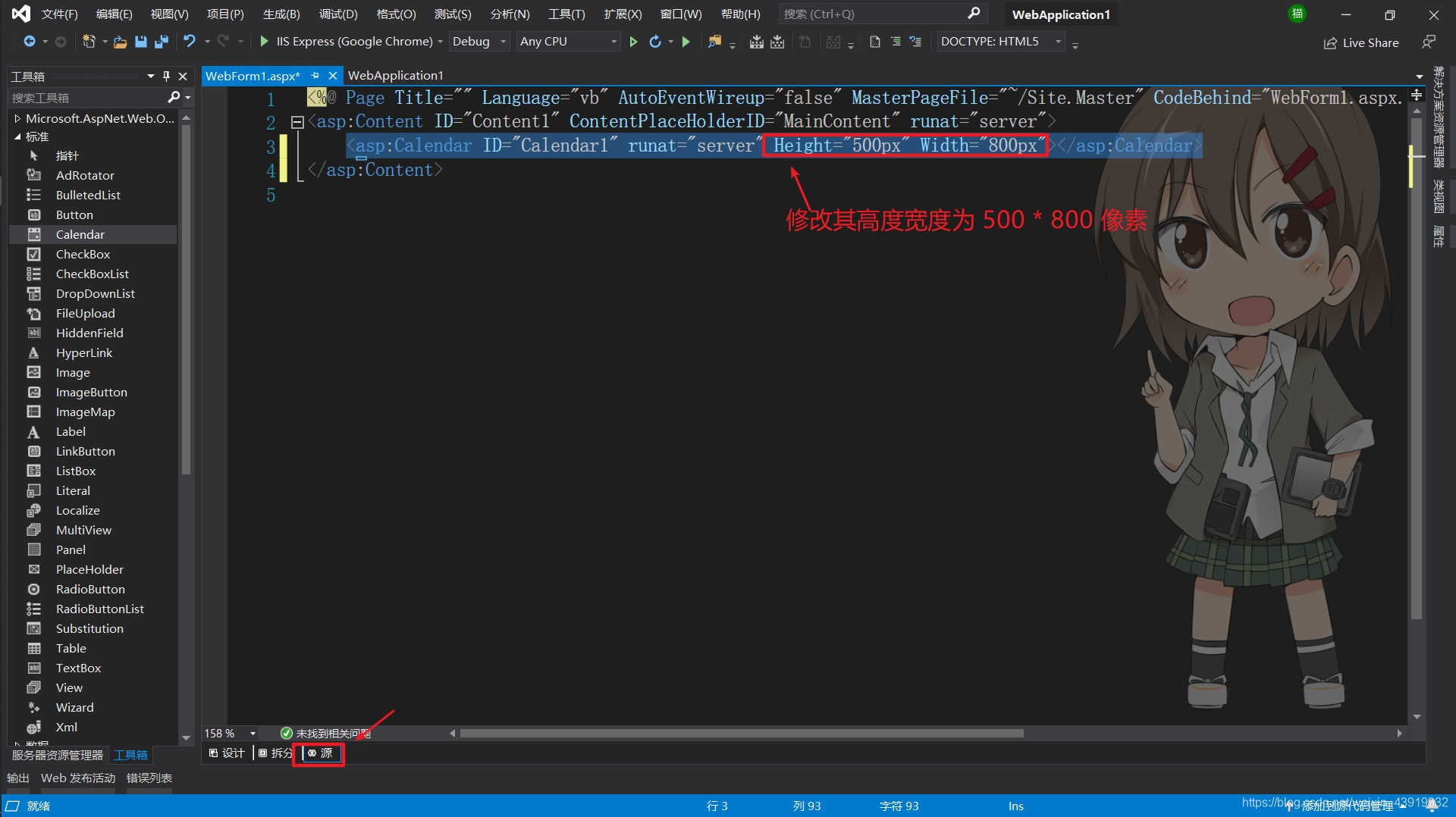Open the 编辑(E) menu
The image size is (1456, 817).
(x=115, y=14)
